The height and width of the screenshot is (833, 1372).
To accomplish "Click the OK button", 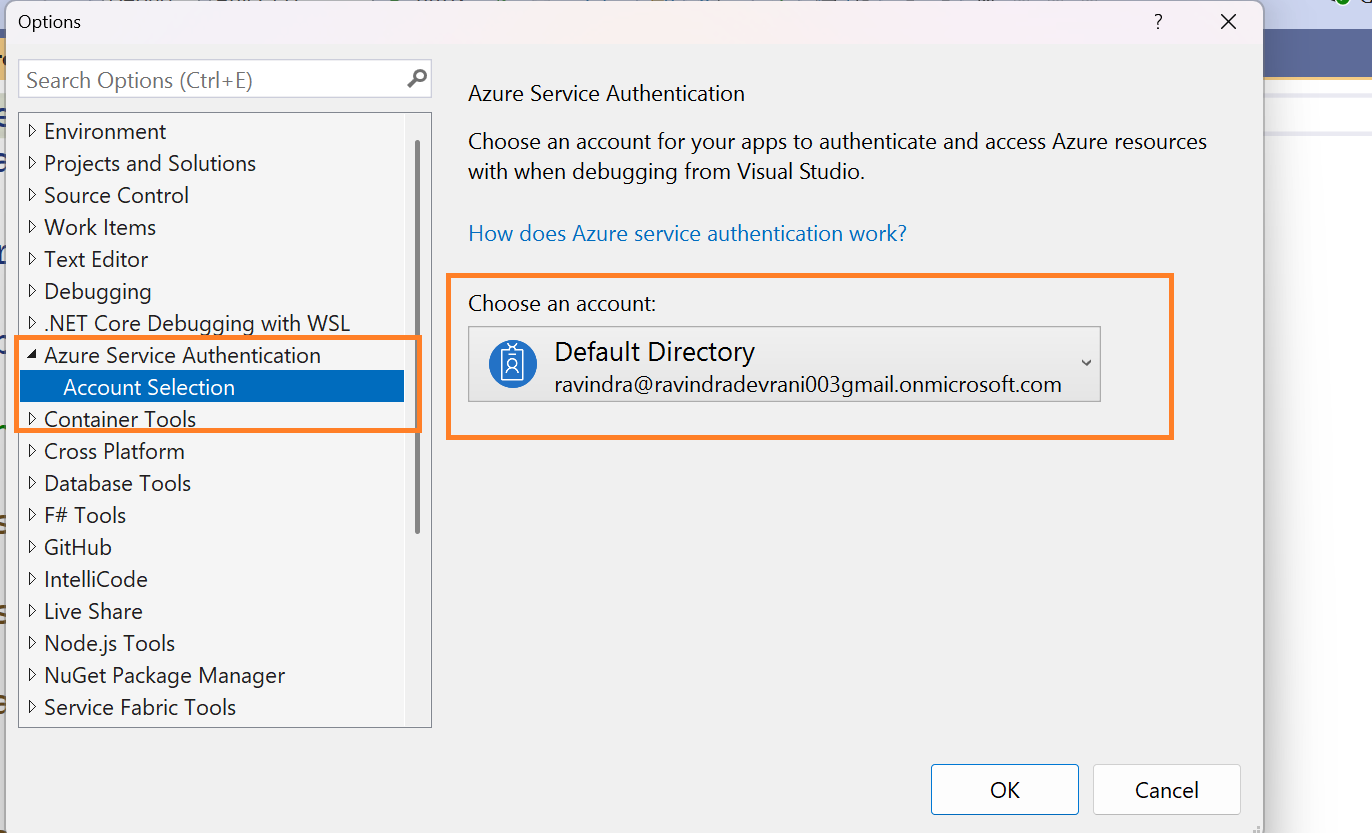I will 1004,790.
